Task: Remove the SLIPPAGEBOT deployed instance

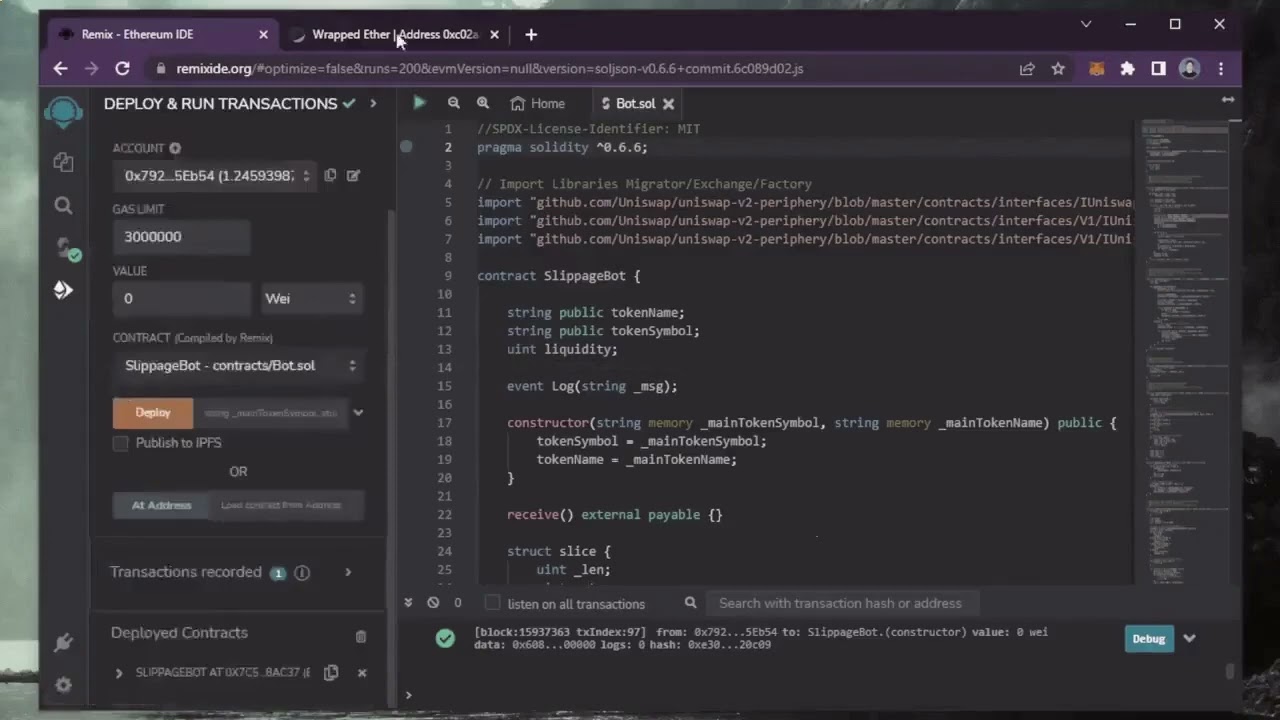Action: [x=362, y=673]
